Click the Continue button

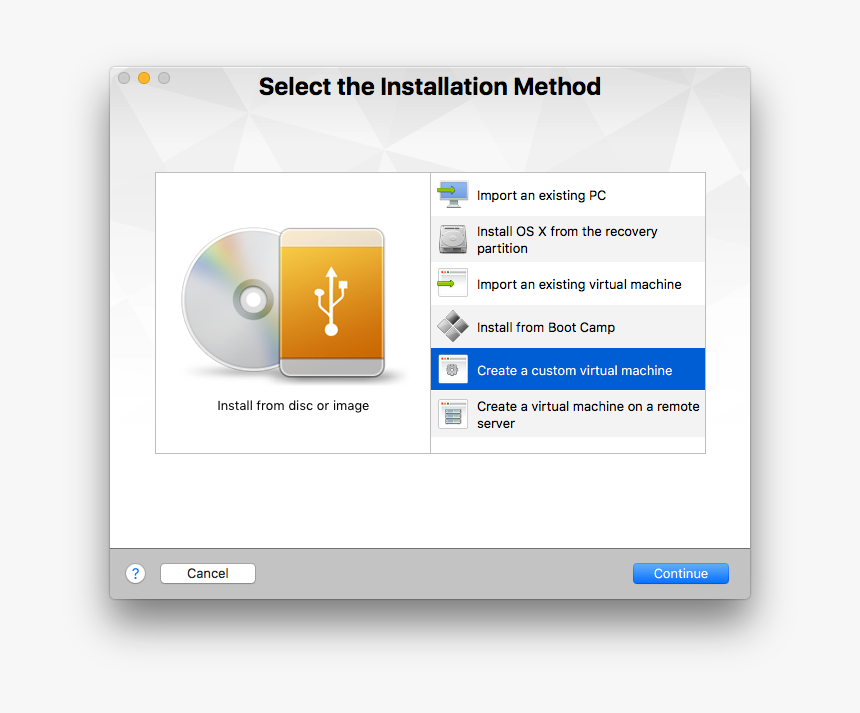tap(681, 574)
